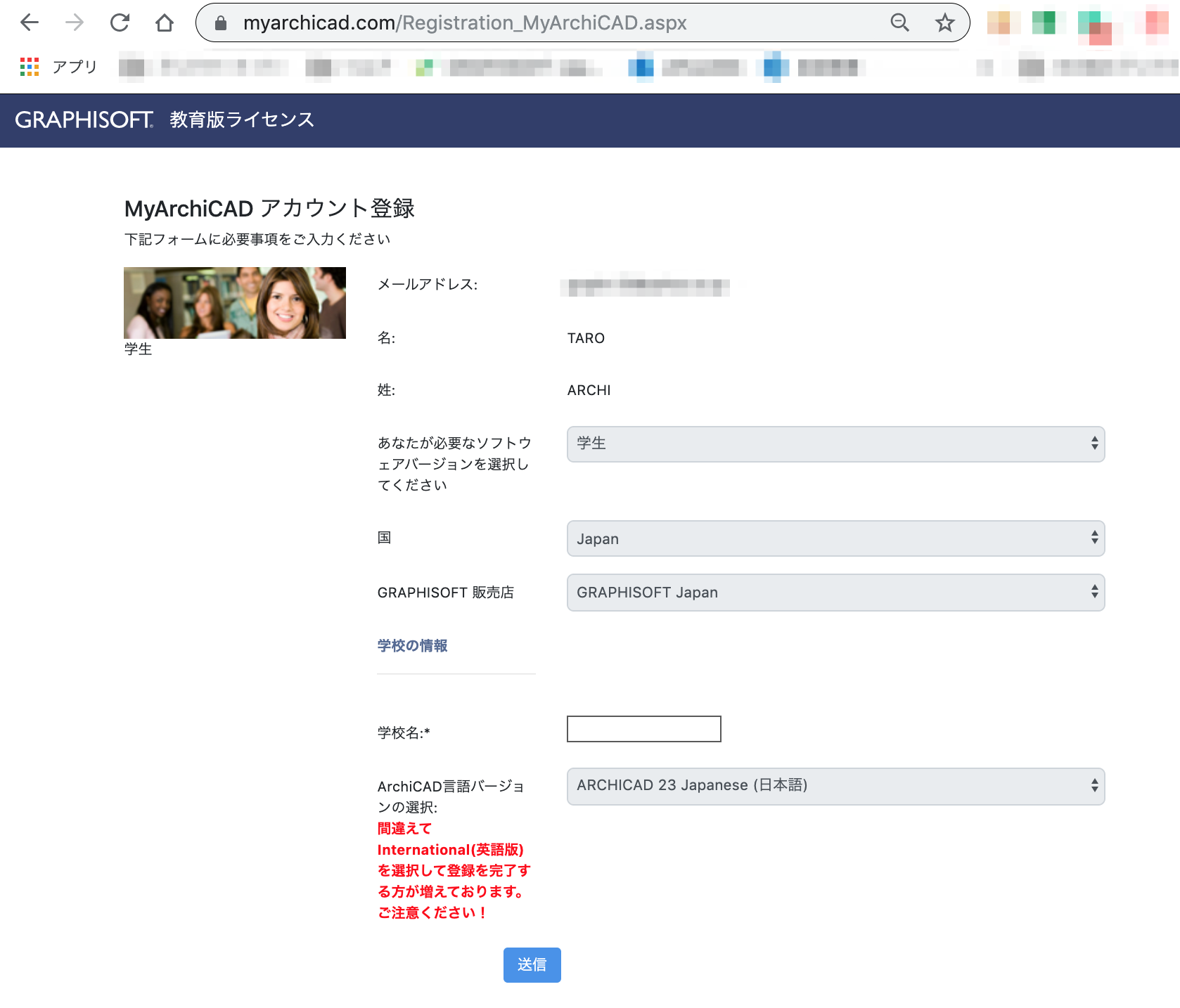Click the lock icon in address bar
Image resolution: width=1180 pixels, height=1008 pixels.
221,23
